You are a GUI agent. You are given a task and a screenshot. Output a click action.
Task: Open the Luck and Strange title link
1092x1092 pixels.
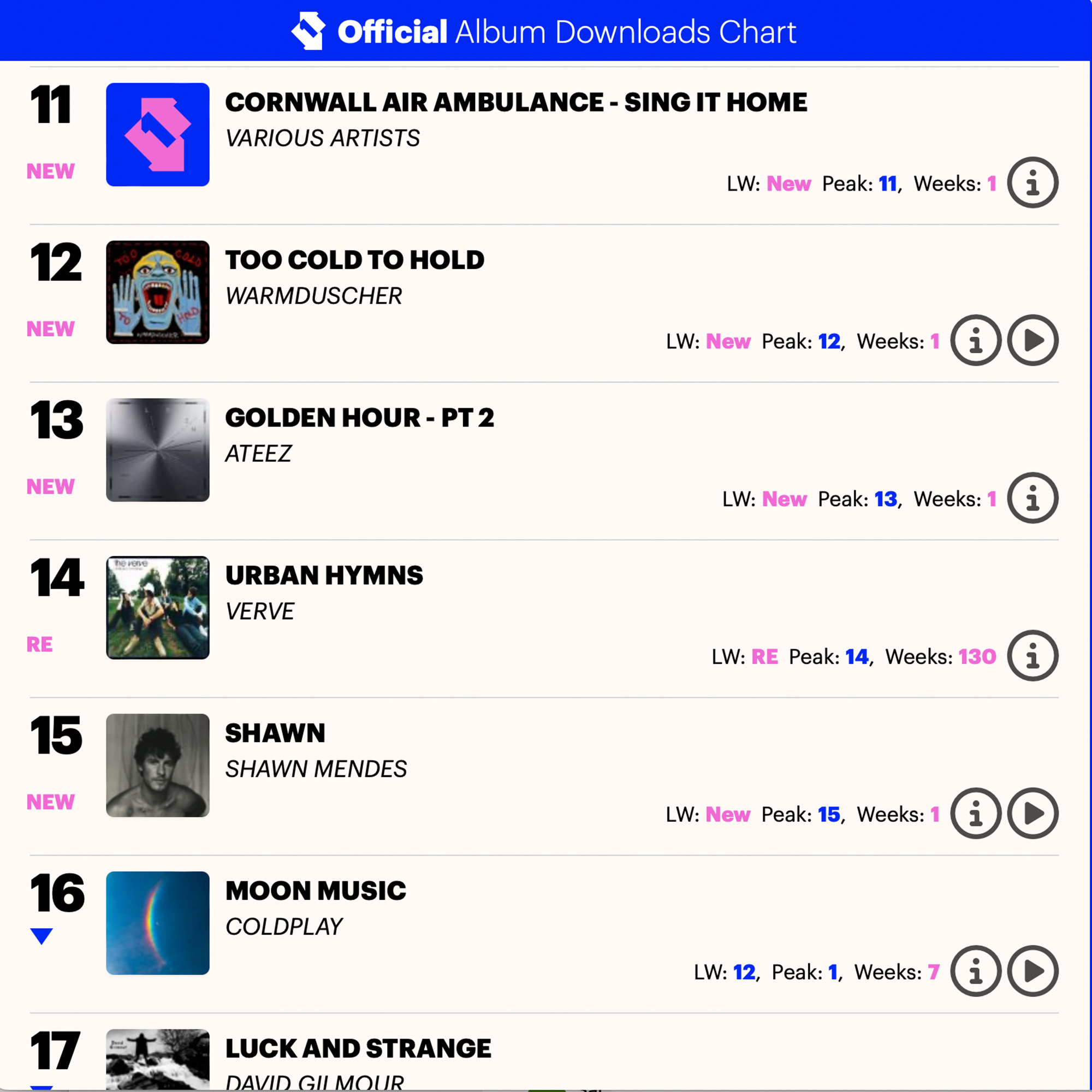pyautogui.click(x=358, y=1048)
